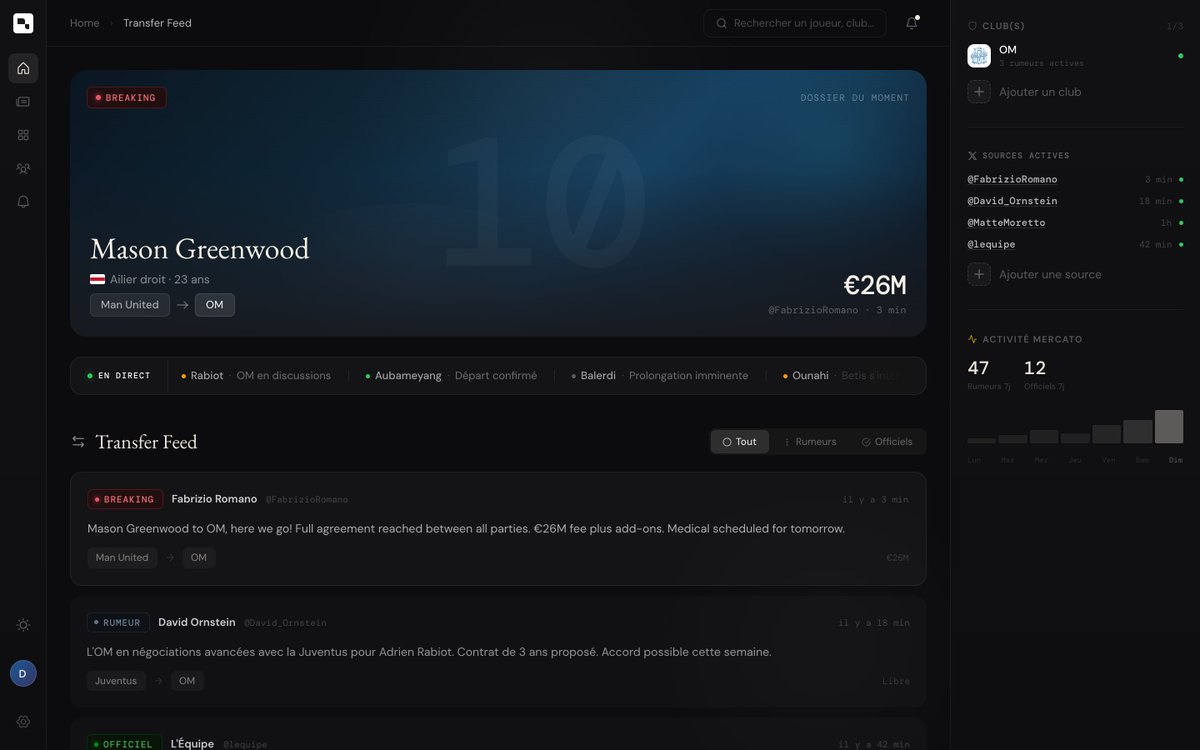The width and height of the screenshot is (1200, 750).
Task: Click the Sam bar in the activity chart
Action: (1138, 432)
